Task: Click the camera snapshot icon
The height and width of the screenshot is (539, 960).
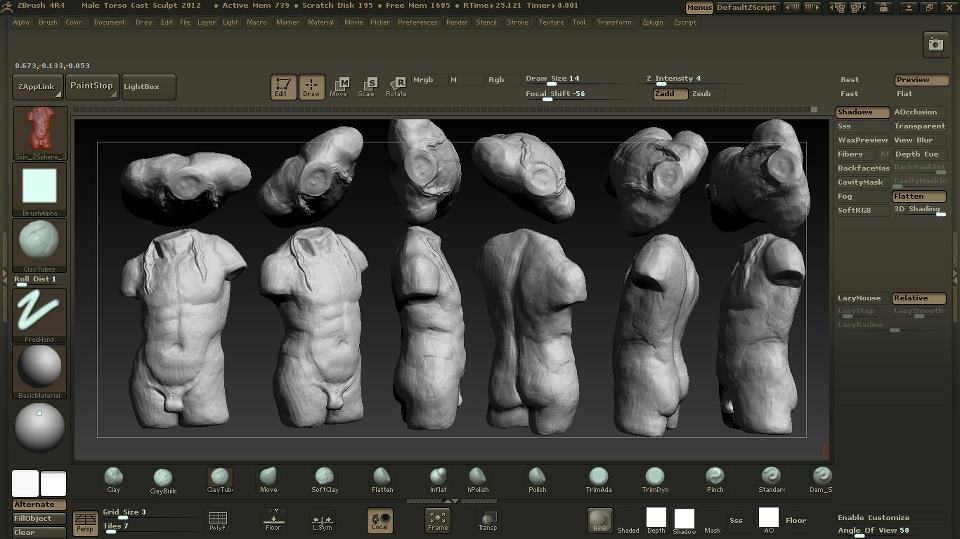Action: point(936,45)
